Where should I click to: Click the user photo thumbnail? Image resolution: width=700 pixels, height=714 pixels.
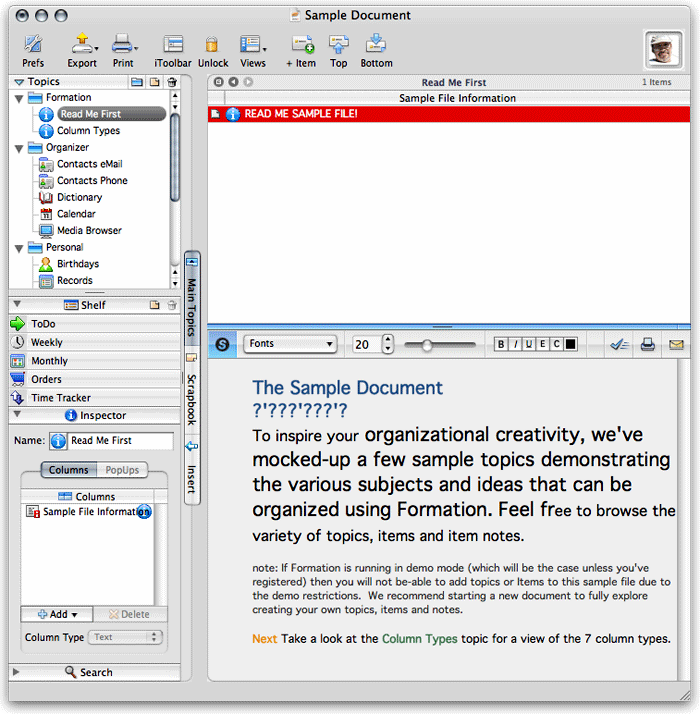[664, 49]
